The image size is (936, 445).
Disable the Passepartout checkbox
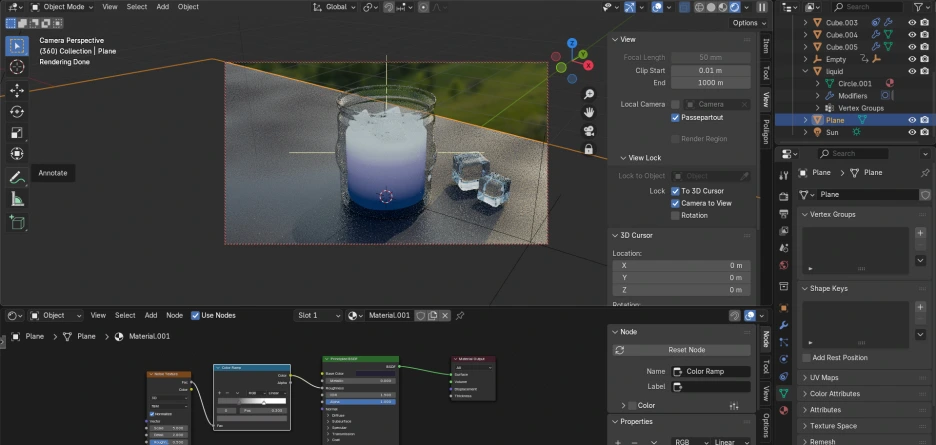676,118
